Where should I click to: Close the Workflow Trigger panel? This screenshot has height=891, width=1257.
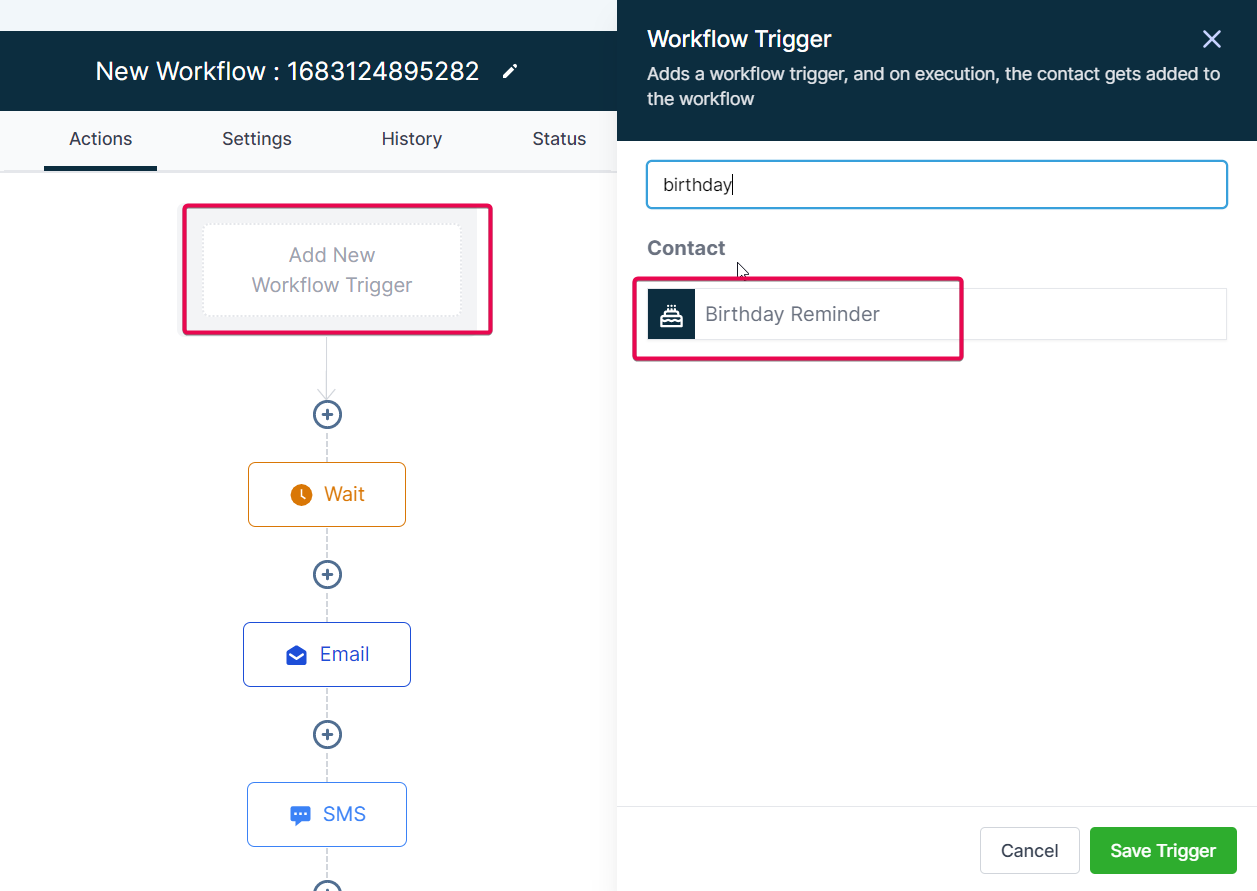(x=1211, y=39)
